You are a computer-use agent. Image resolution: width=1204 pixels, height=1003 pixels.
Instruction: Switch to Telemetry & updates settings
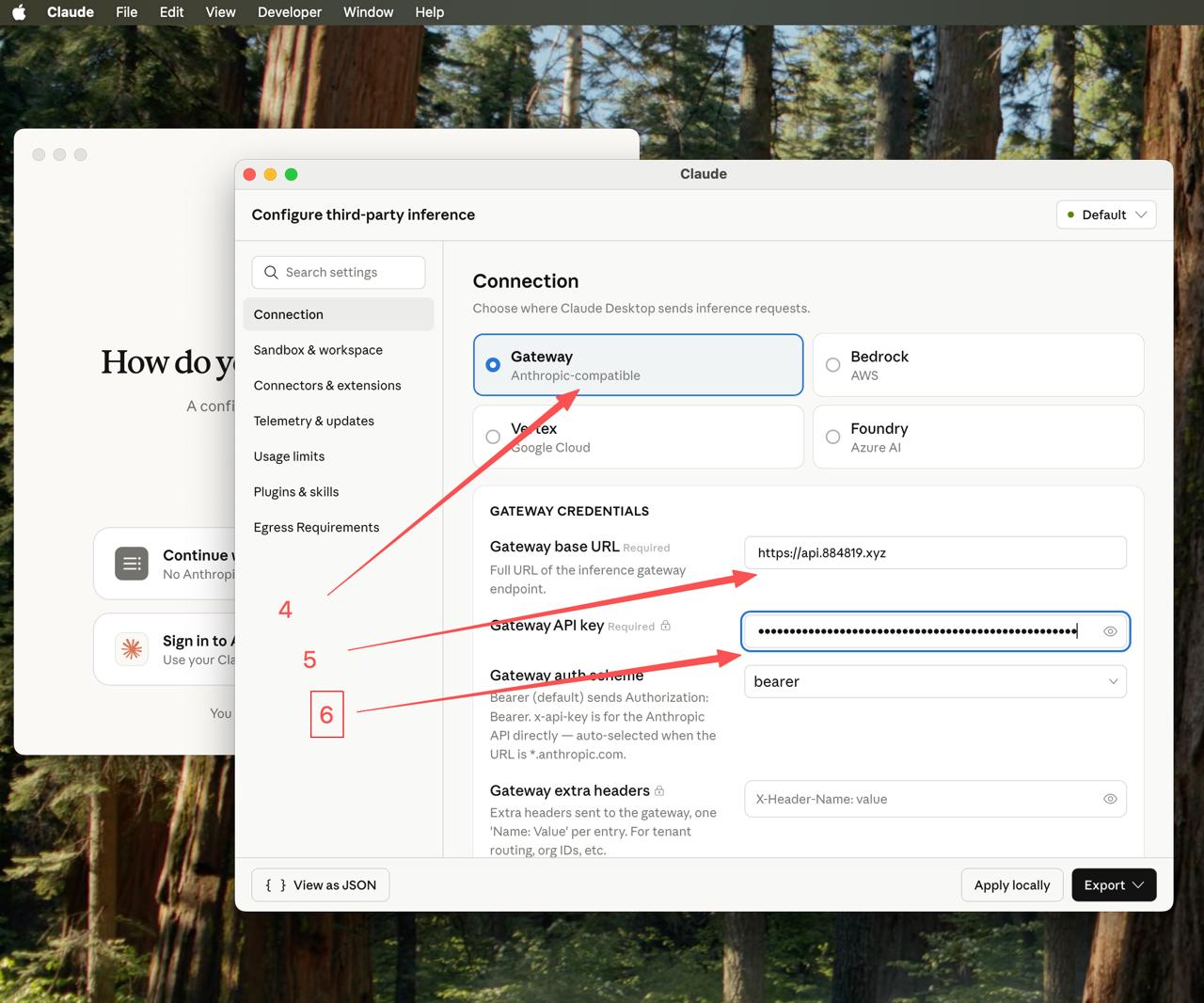pos(339,421)
